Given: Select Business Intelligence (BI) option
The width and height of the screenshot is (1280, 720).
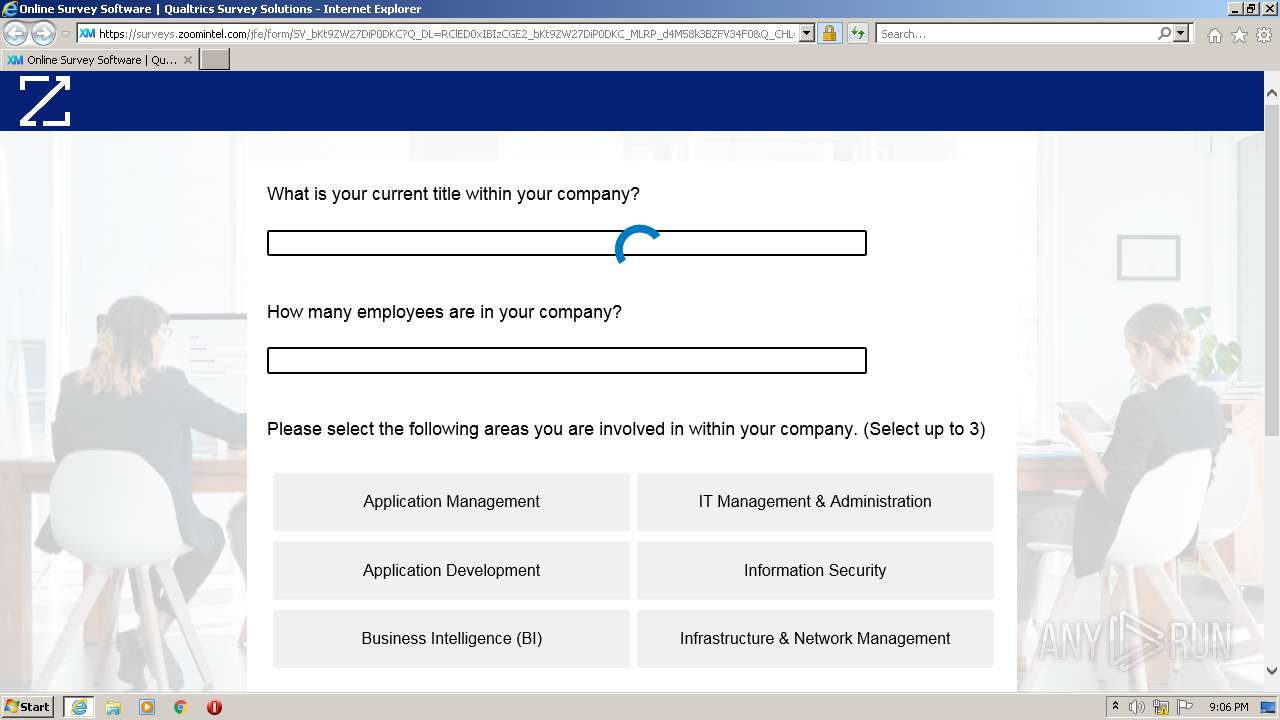Looking at the screenshot, I should (451, 638).
